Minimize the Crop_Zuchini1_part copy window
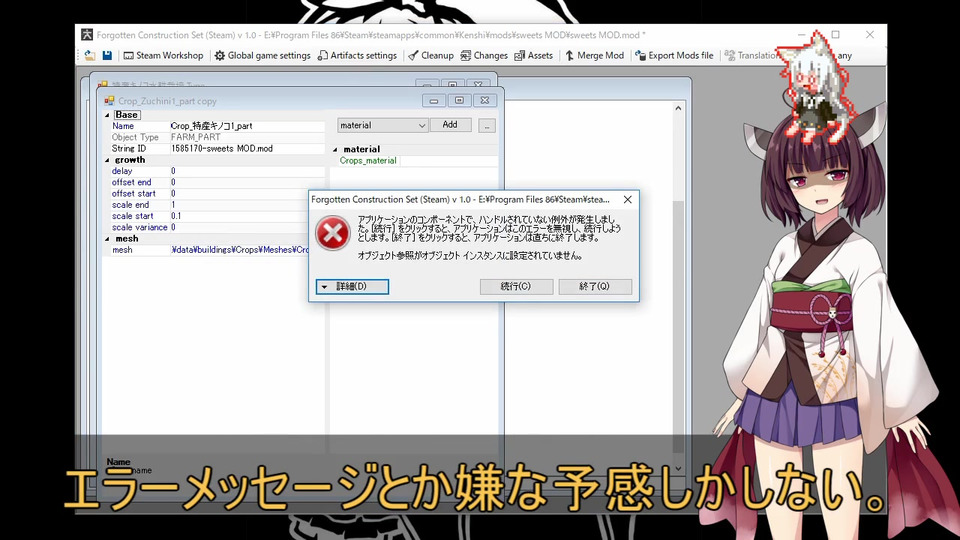Viewport: 960px width, 540px height. (x=433, y=101)
